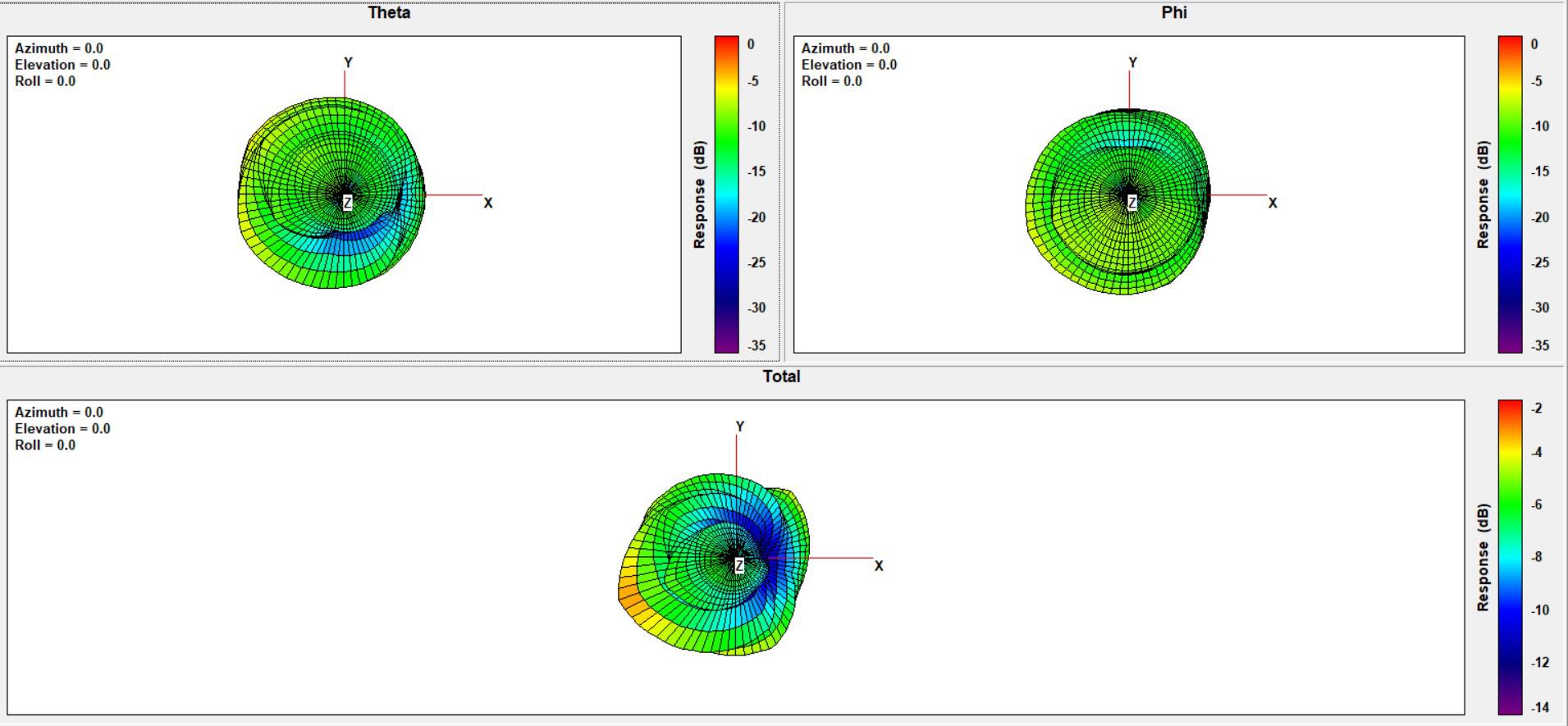Image resolution: width=1568 pixels, height=726 pixels.
Task: Click the X axis label in Total plot
Action: click(x=879, y=566)
